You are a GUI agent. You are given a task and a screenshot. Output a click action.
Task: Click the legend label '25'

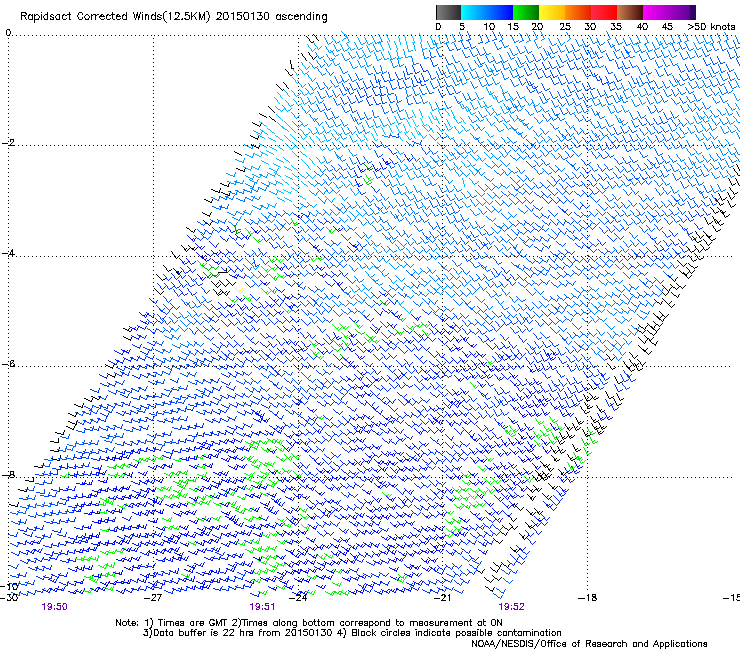(x=565, y=27)
